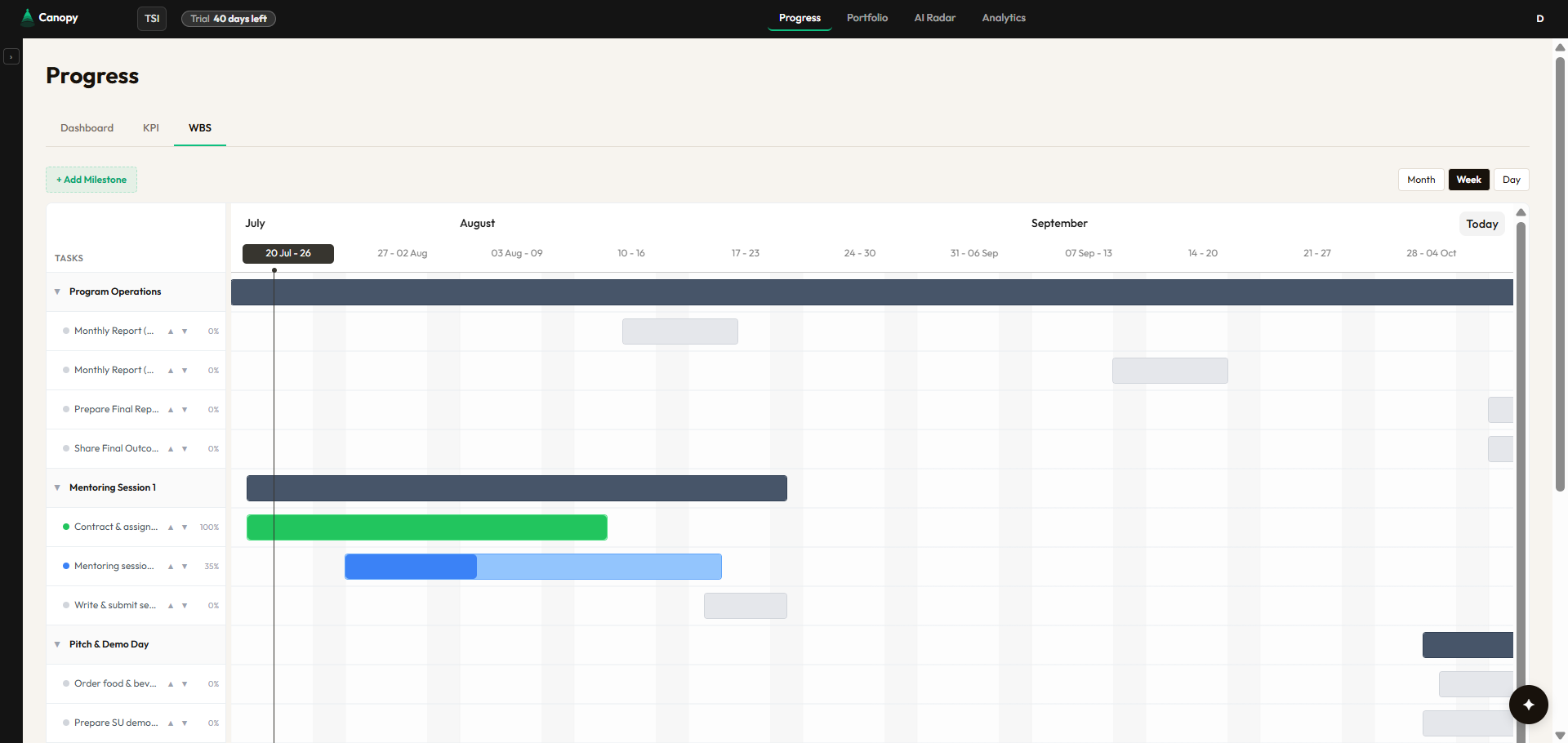This screenshot has height=743, width=1568.
Task: Move Prepare Final Report task down arrow
Action: point(185,410)
